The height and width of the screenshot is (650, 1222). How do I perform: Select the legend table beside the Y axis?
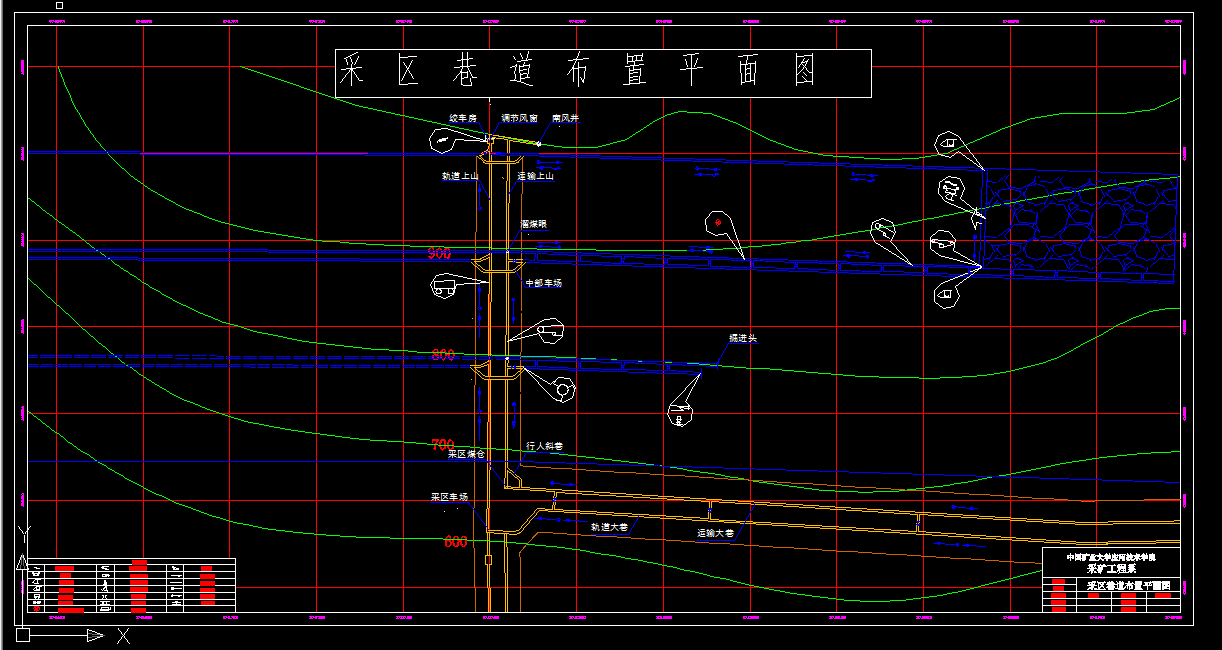131,585
